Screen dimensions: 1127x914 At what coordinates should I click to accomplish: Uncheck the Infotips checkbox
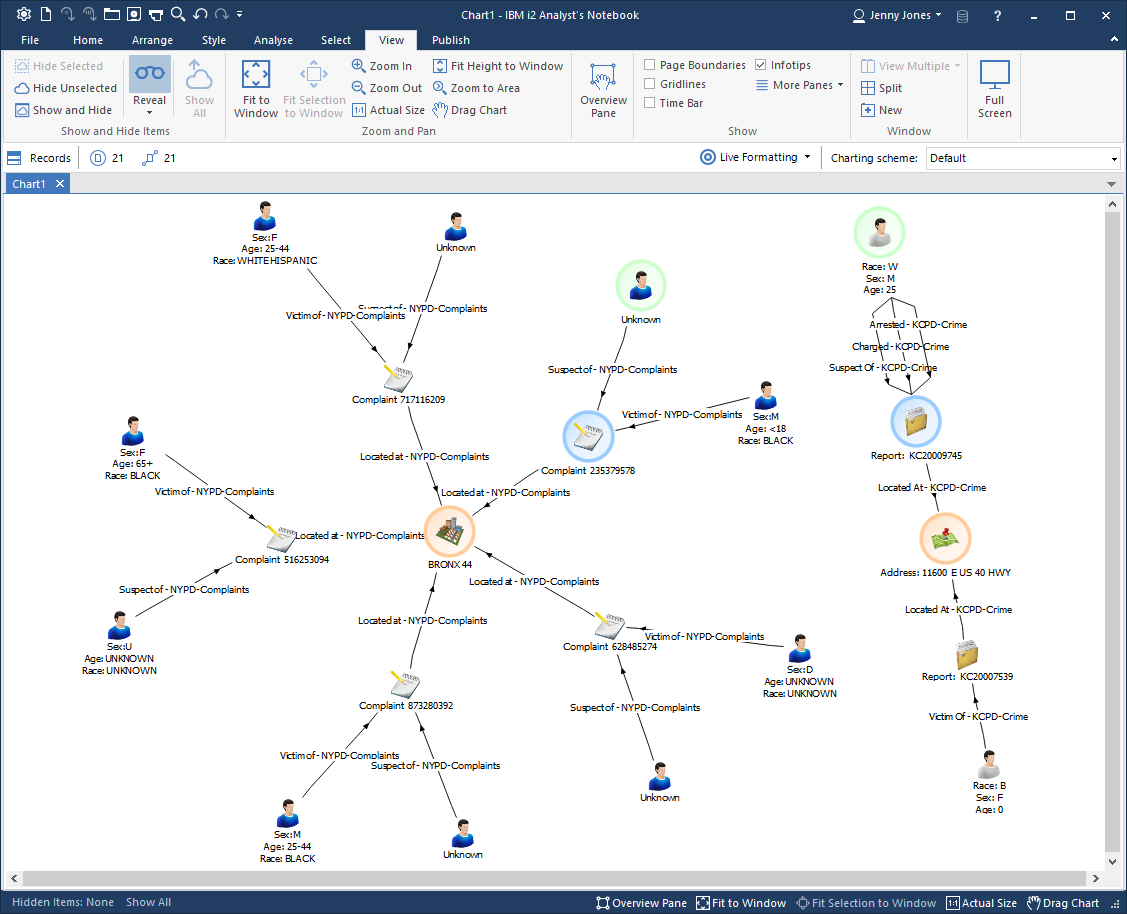pyautogui.click(x=761, y=65)
